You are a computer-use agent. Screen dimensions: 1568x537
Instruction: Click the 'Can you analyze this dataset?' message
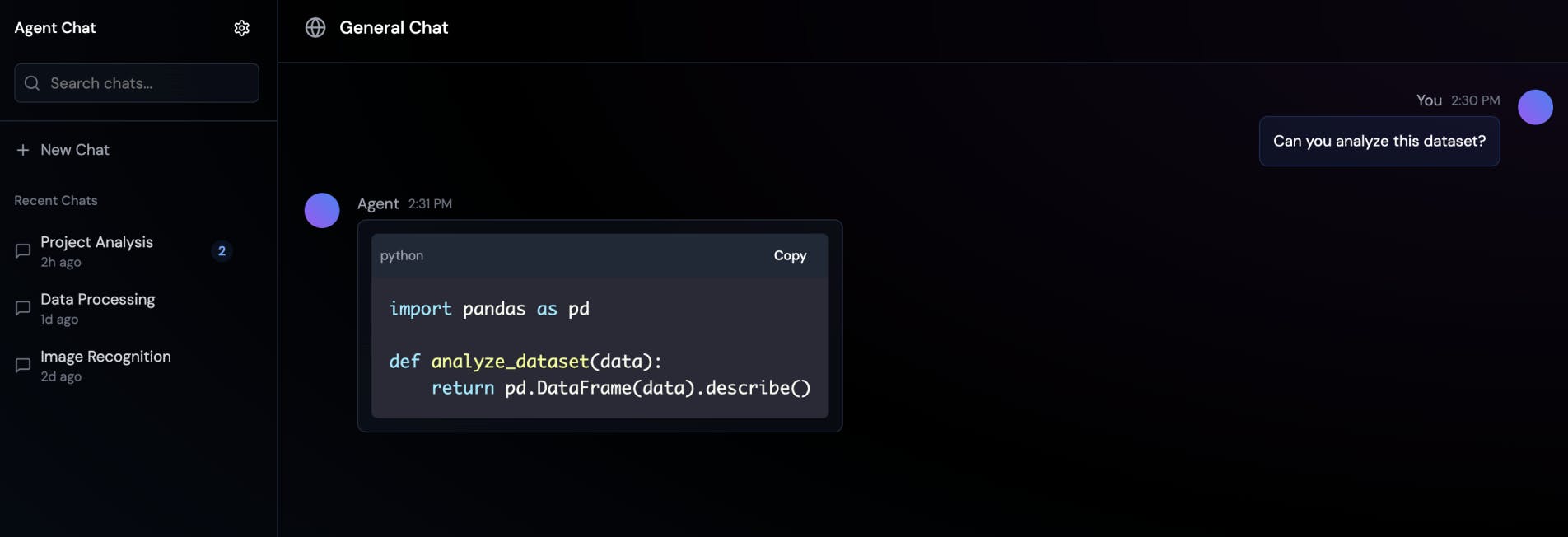[1379, 142]
